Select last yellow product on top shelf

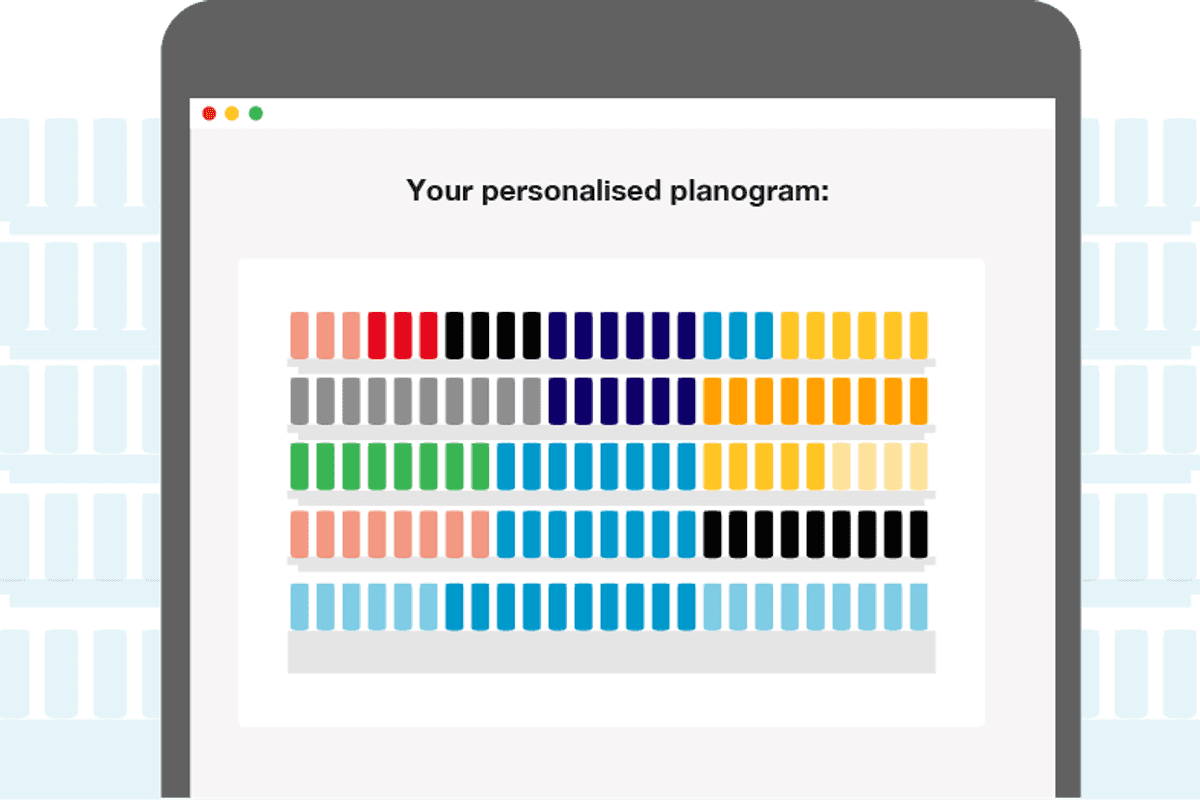(x=918, y=335)
